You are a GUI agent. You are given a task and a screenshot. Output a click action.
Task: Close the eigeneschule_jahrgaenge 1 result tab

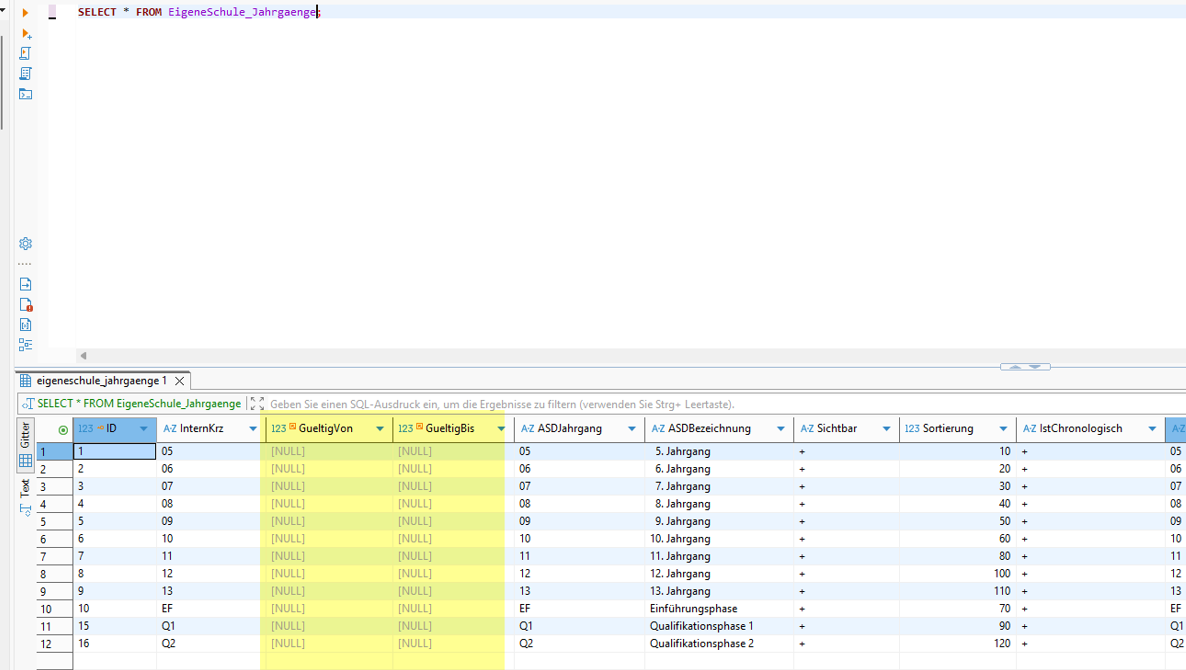tap(180, 381)
